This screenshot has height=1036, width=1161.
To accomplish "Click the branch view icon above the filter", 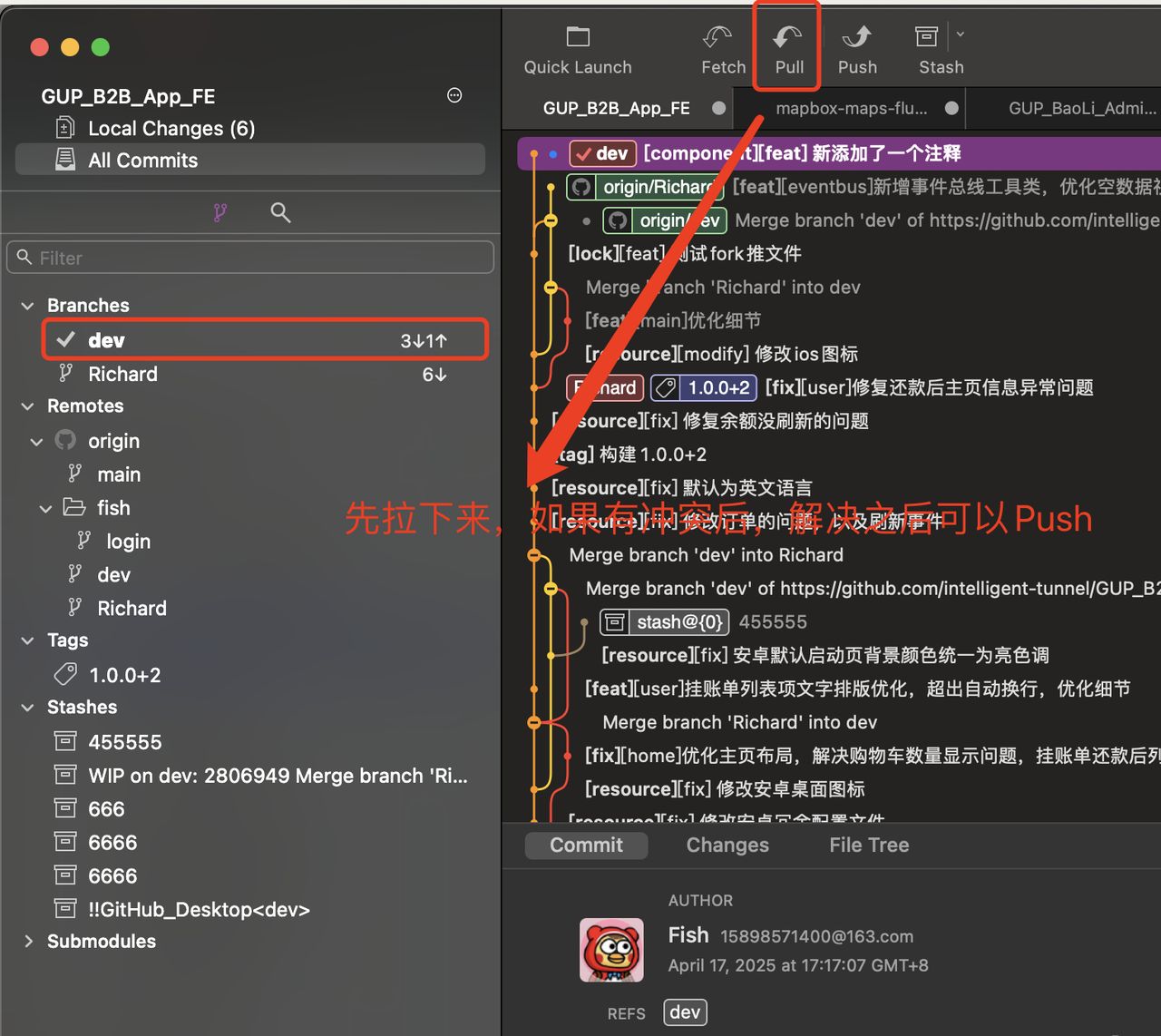I will [x=220, y=212].
